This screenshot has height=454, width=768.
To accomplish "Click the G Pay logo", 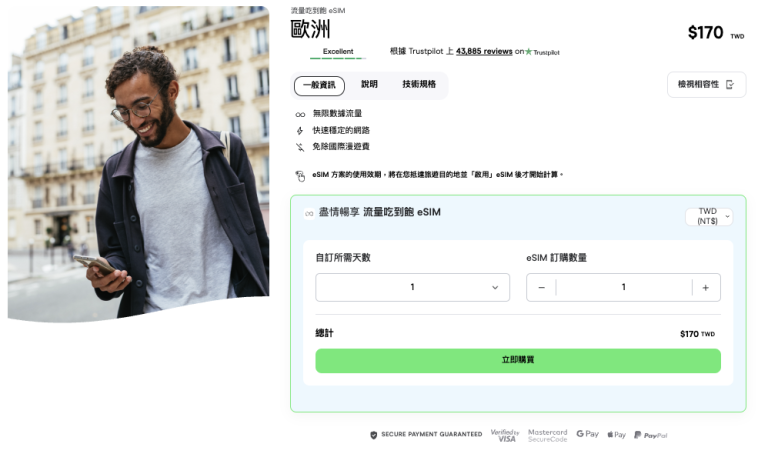I will click(x=587, y=434).
